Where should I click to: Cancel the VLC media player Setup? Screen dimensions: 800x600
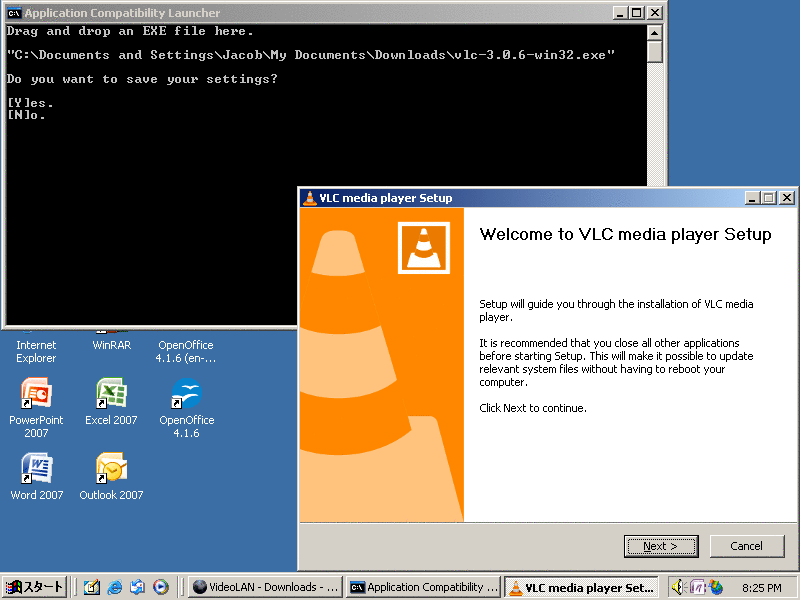pos(746,546)
